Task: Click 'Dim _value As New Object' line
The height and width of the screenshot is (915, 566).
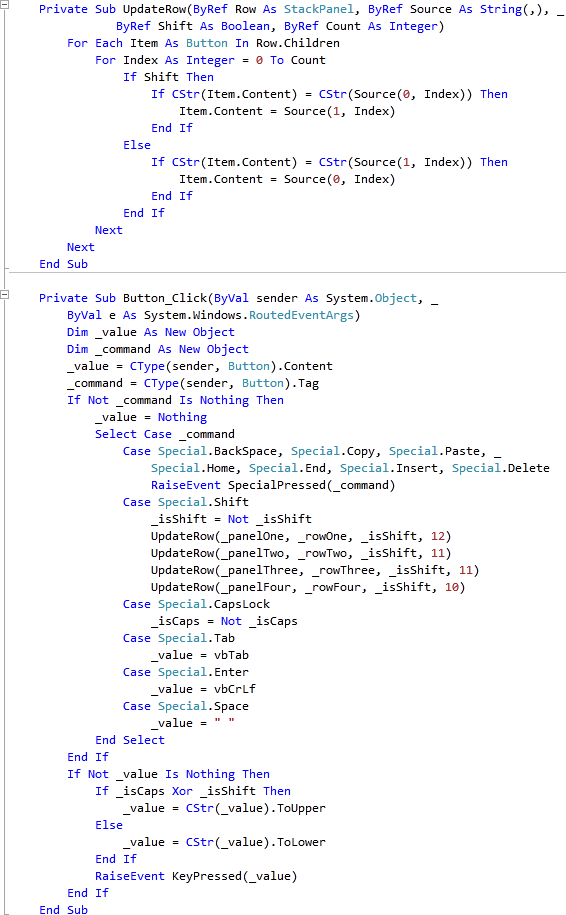Action: point(151,332)
